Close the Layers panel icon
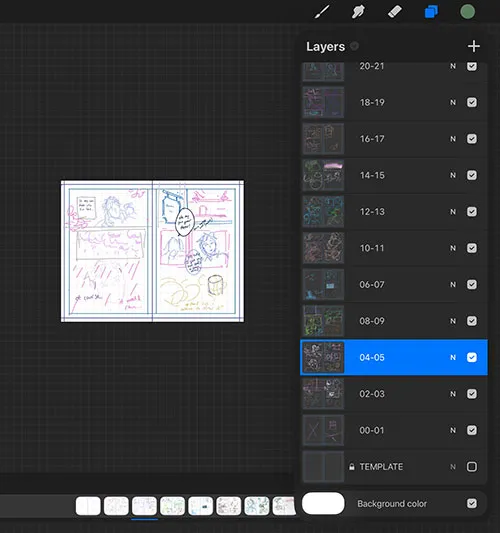The image size is (500, 533). [431, 12]
